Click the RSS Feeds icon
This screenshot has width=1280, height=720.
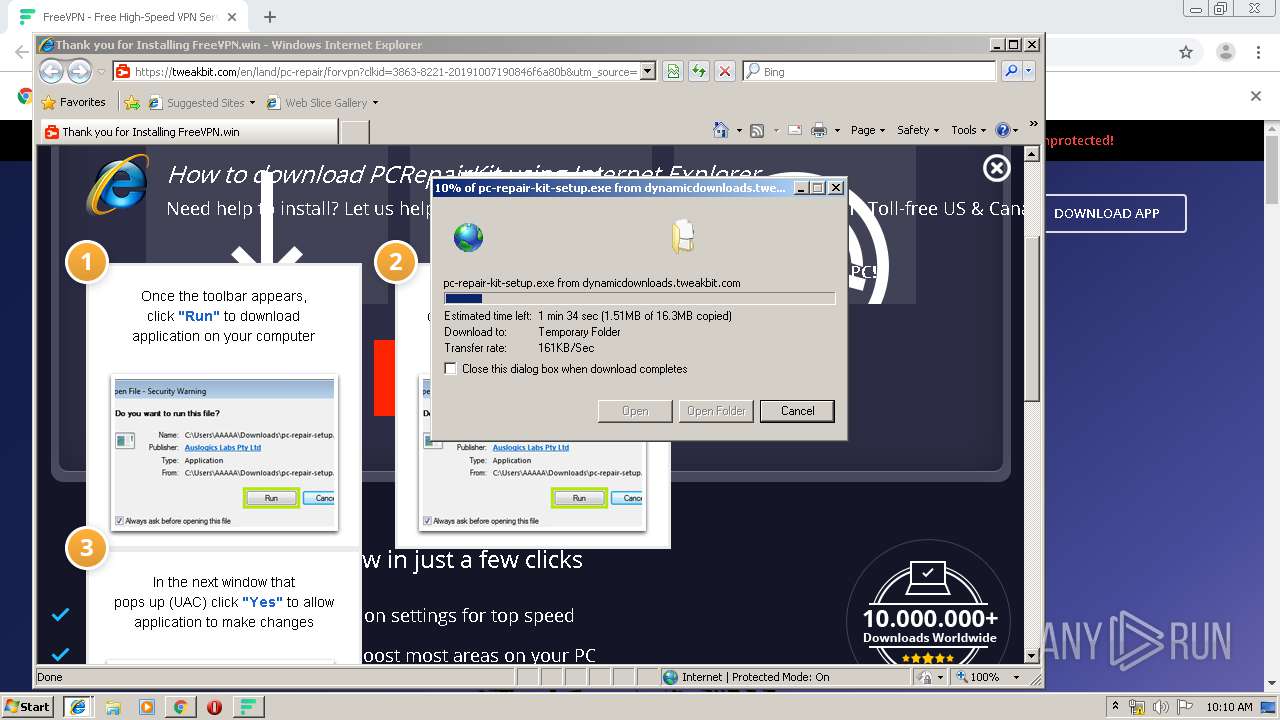(x=757, y=130)
